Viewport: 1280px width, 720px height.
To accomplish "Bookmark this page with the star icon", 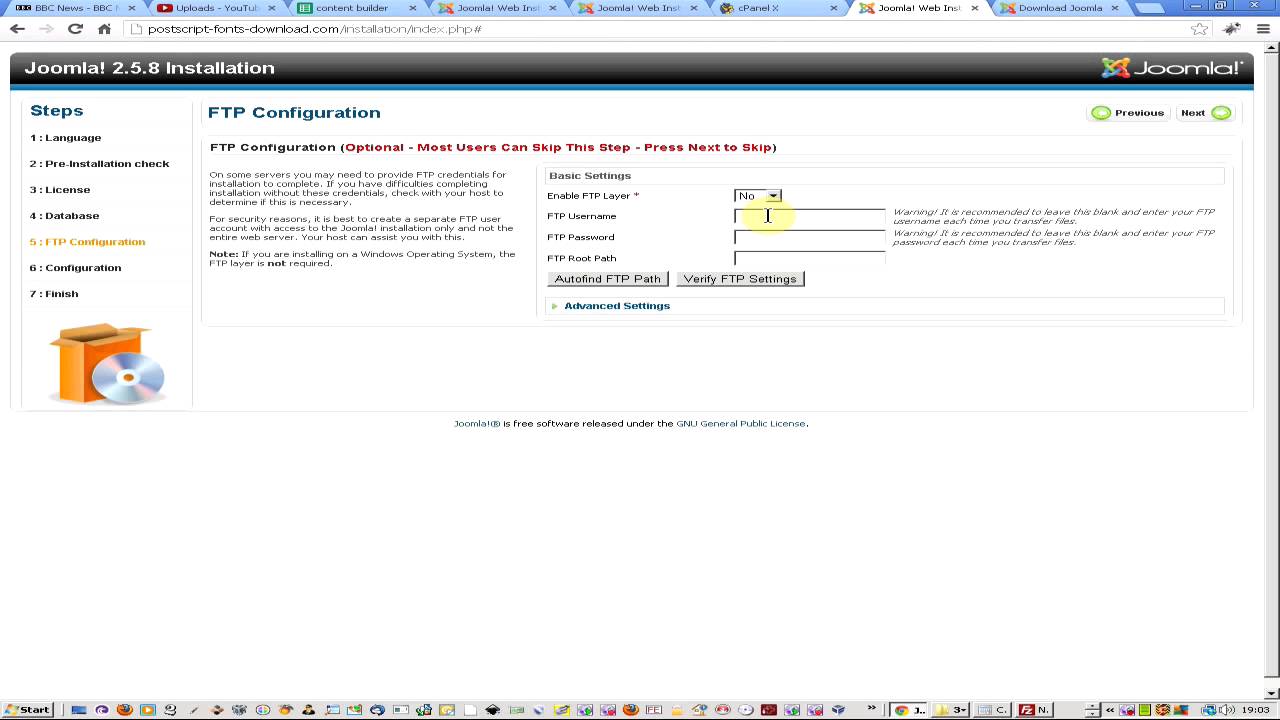I will [x=1199, y=29].
